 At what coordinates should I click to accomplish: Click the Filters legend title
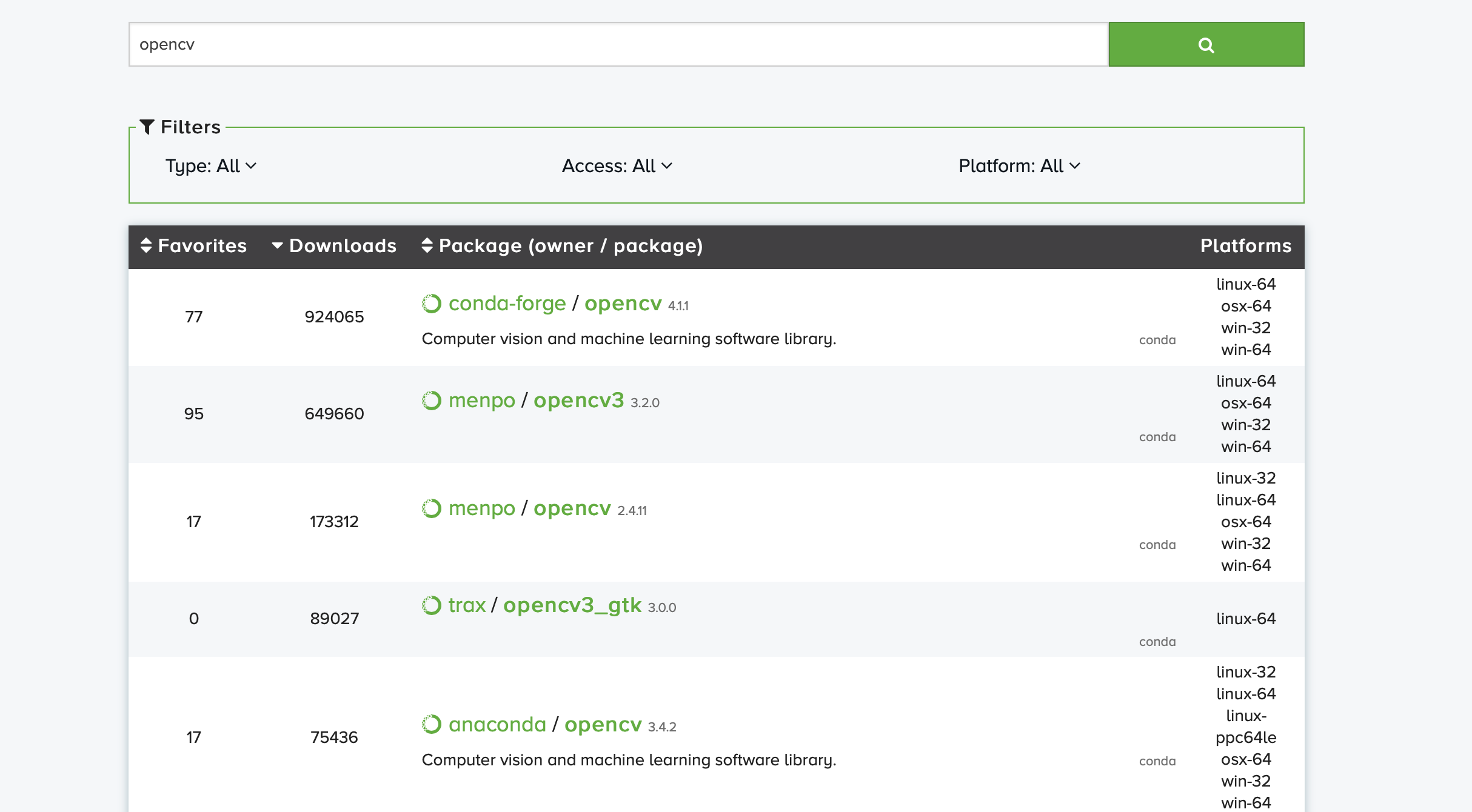(x=190, y=127)
